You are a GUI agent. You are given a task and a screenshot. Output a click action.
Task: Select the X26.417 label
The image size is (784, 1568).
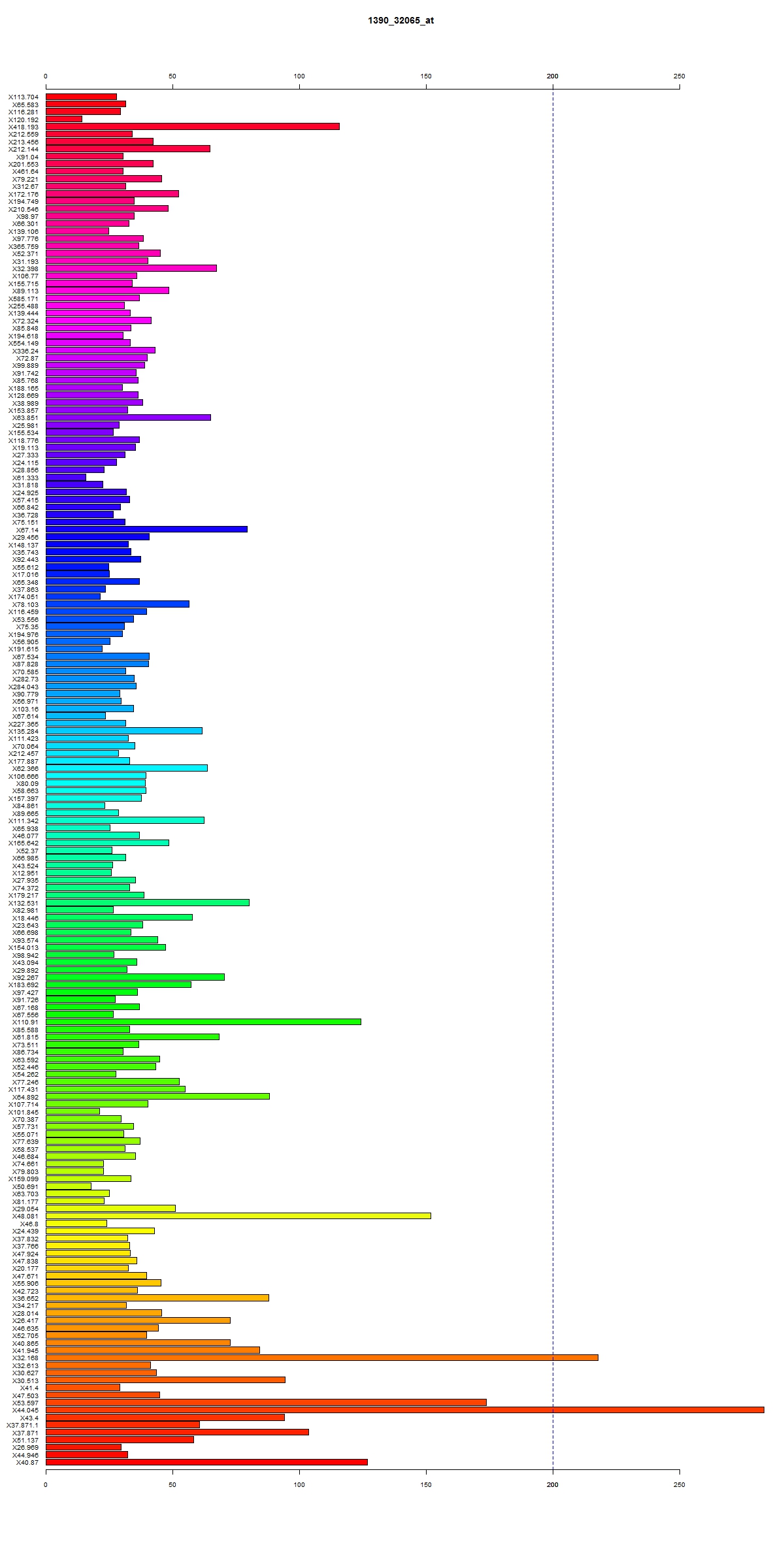point(25,1321)
